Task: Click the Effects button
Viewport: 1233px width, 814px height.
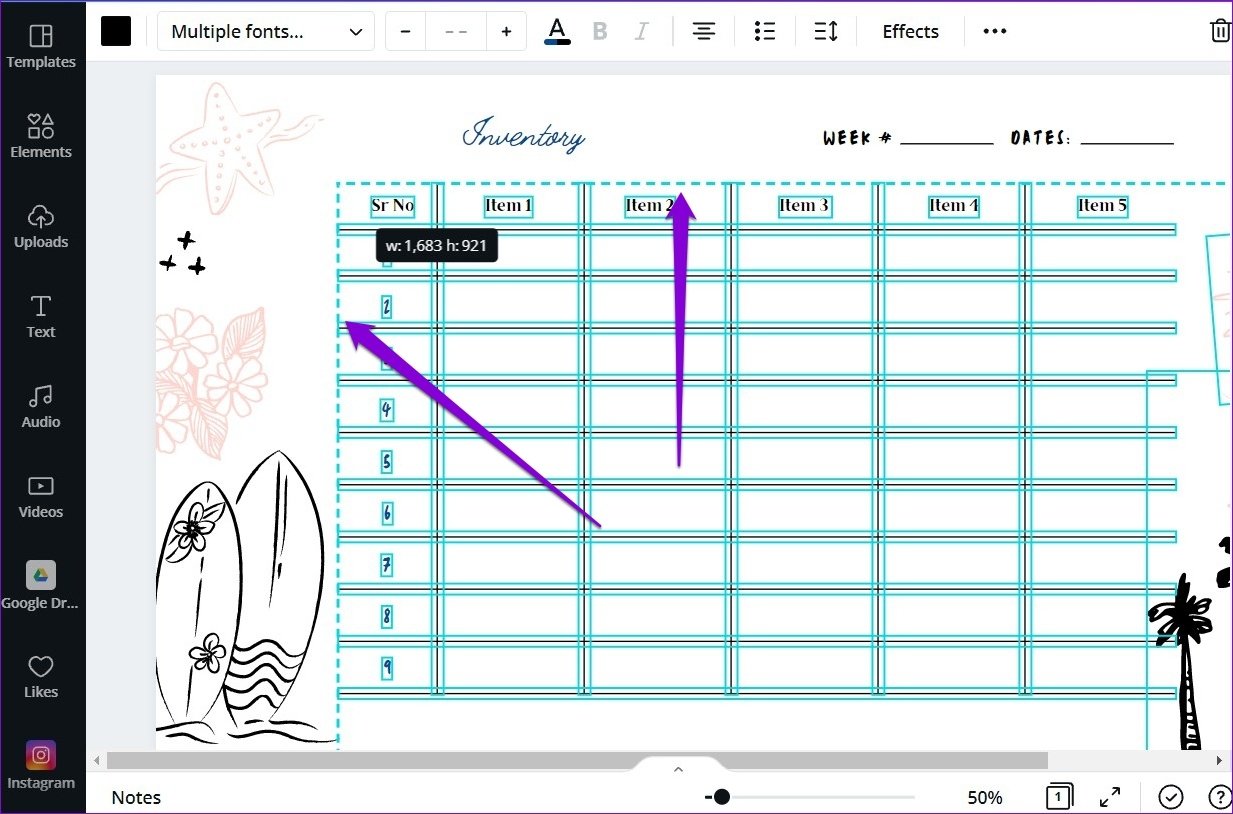Action: pos(910,32)
